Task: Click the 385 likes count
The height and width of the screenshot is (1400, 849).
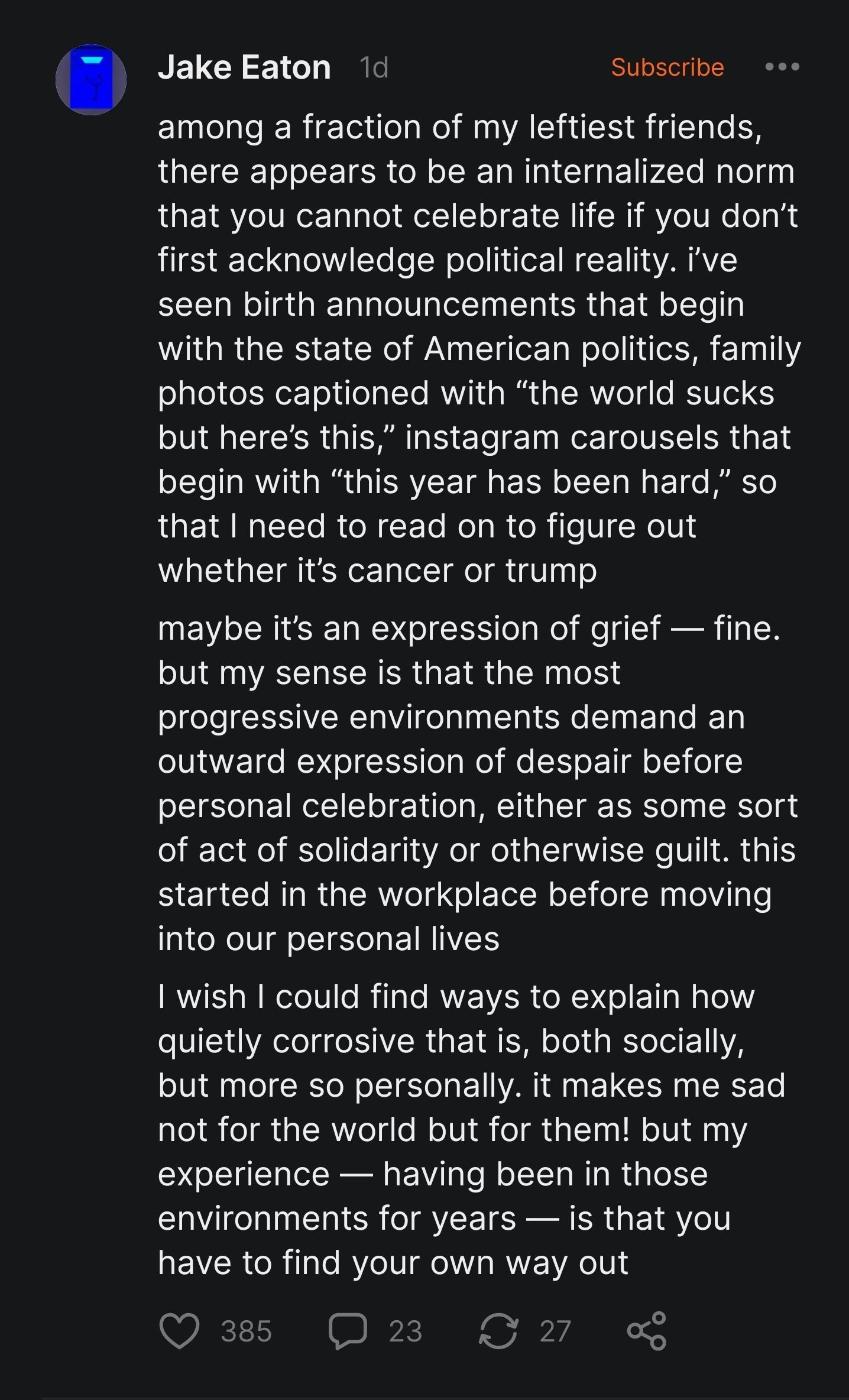Action: pyautogui.click(x=246, y=1331)
